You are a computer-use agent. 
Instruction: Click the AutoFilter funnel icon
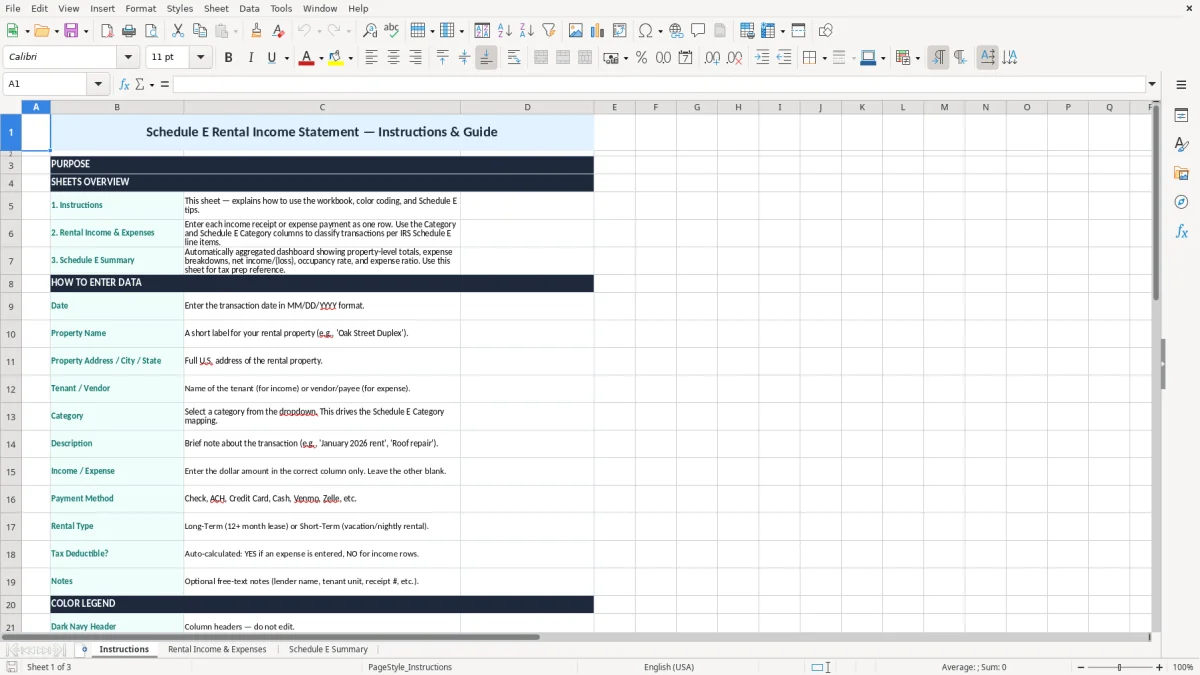click(x=549, y=31)
